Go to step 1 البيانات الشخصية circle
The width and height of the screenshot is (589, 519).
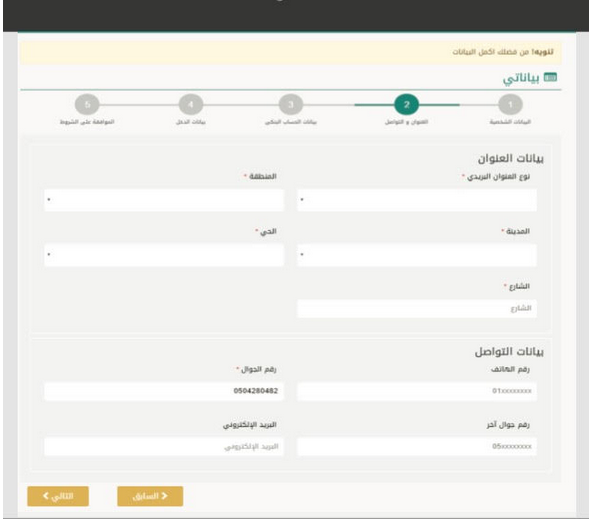(x=510, y=104)
